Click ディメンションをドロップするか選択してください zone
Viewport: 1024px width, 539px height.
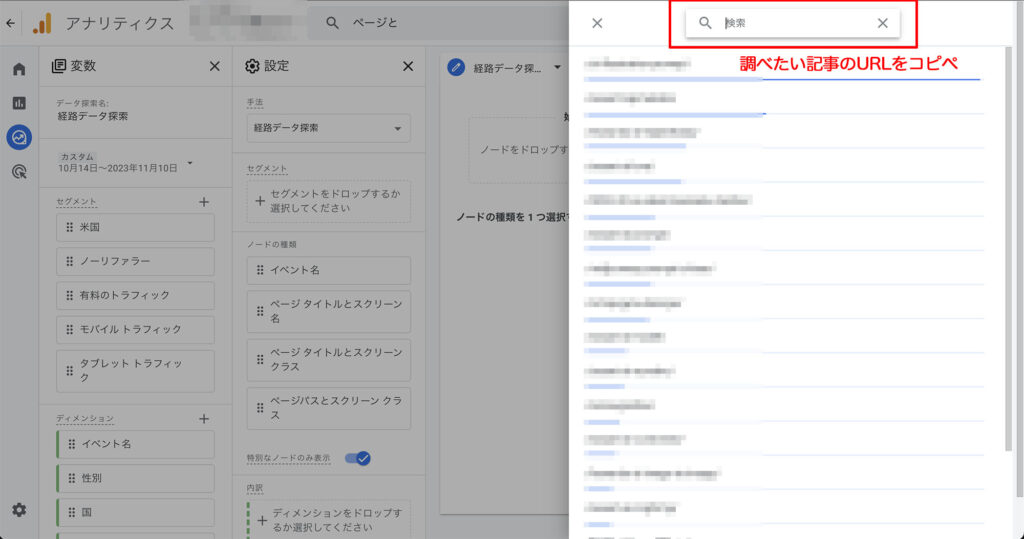[x=328, y=521]
